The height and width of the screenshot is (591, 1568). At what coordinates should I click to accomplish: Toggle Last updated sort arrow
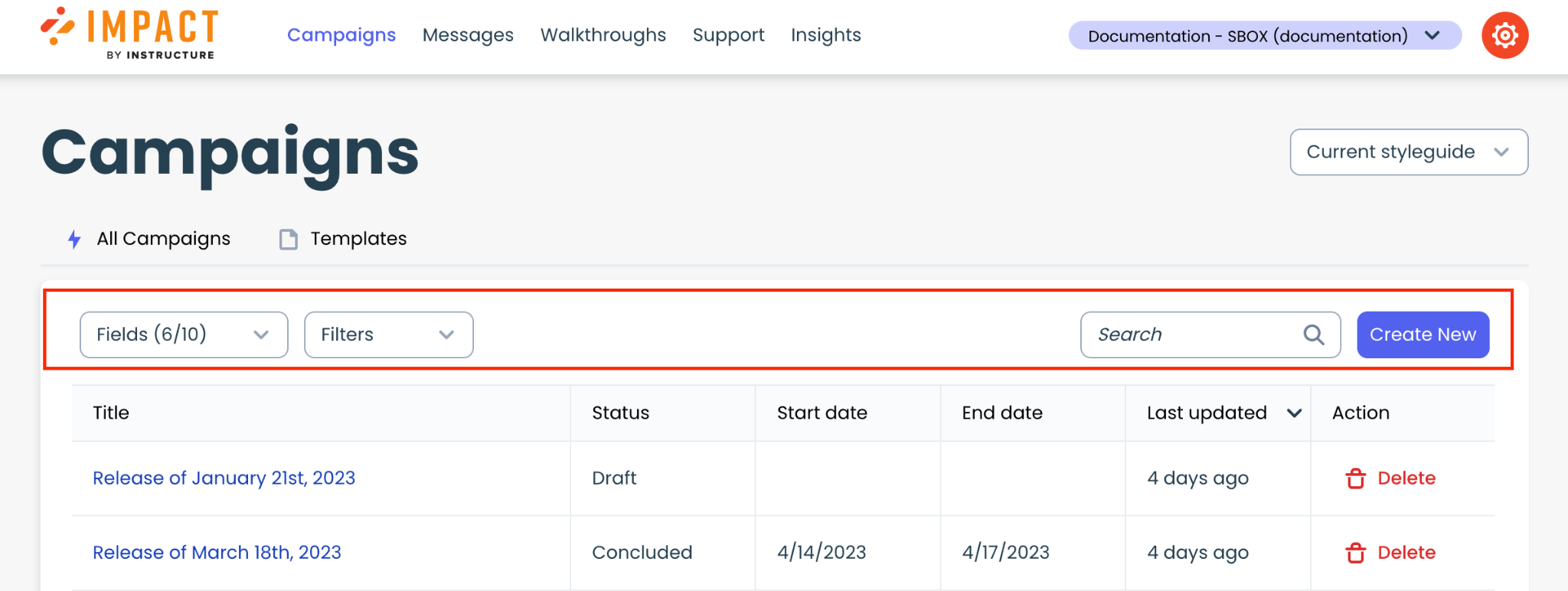tap(1294, 413)
